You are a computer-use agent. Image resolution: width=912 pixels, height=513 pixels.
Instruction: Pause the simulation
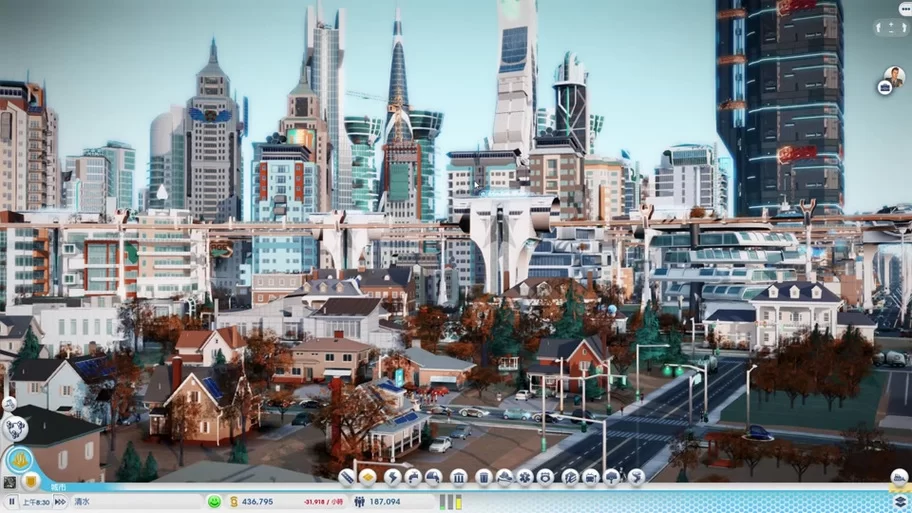click(x=12, y=501)
